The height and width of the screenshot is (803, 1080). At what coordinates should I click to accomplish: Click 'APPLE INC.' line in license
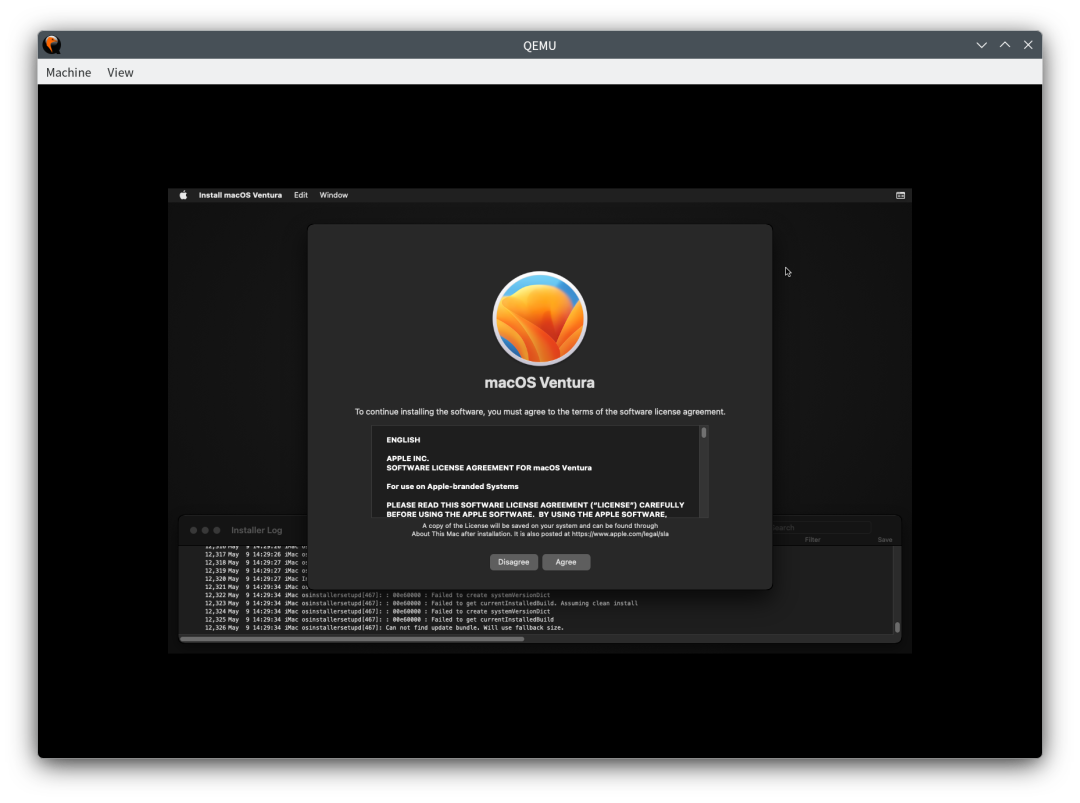407,459
